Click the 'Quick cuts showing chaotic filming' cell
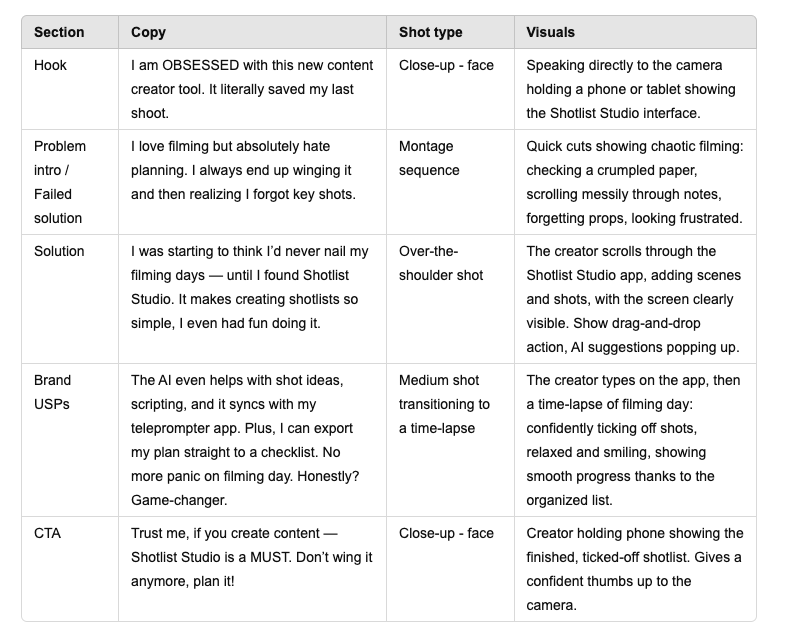This screenshot has width=785, height=637. (x=635, y=182)
